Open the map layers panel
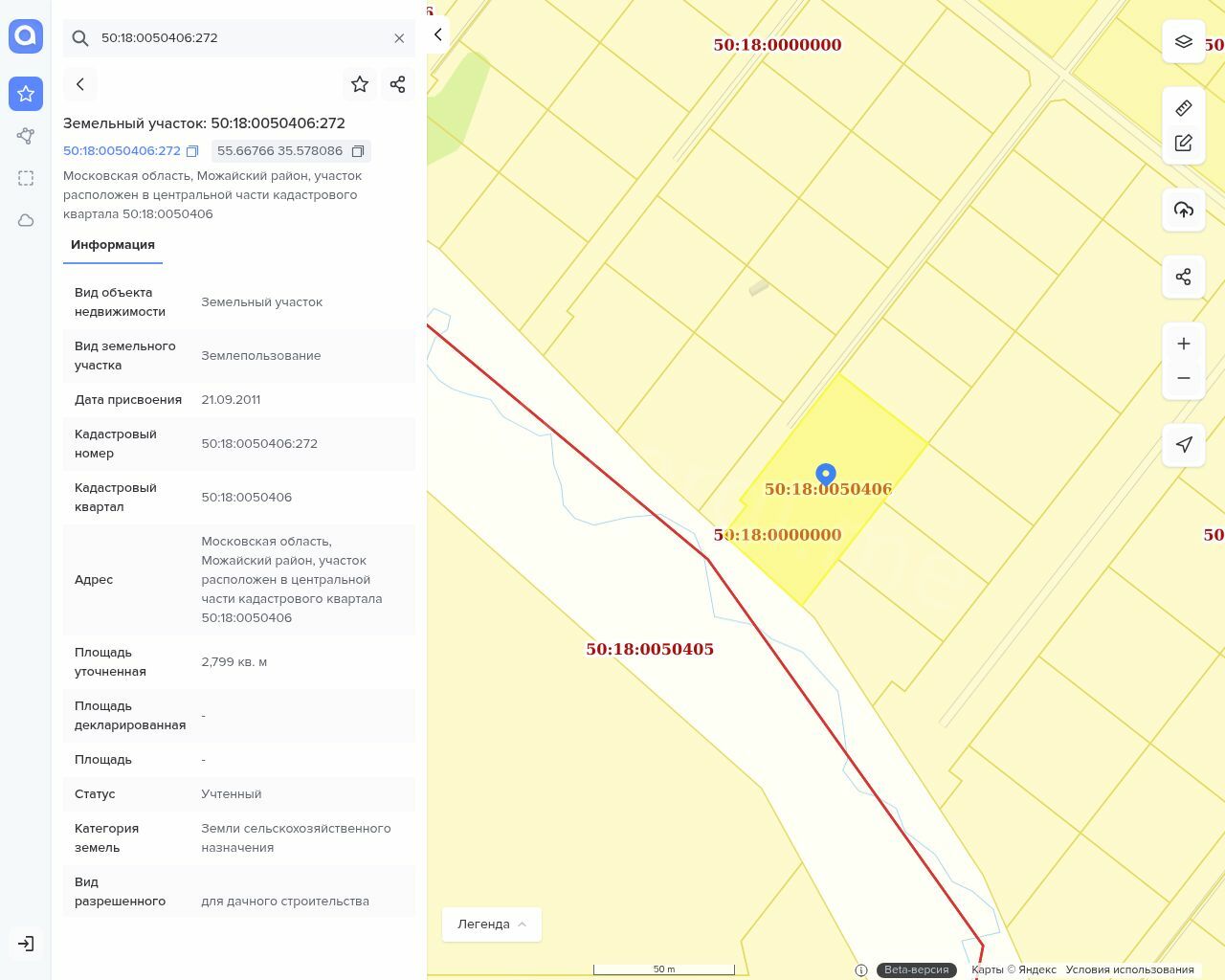This screenshot has height=980, width=1225. click(x=1183, y=42)
